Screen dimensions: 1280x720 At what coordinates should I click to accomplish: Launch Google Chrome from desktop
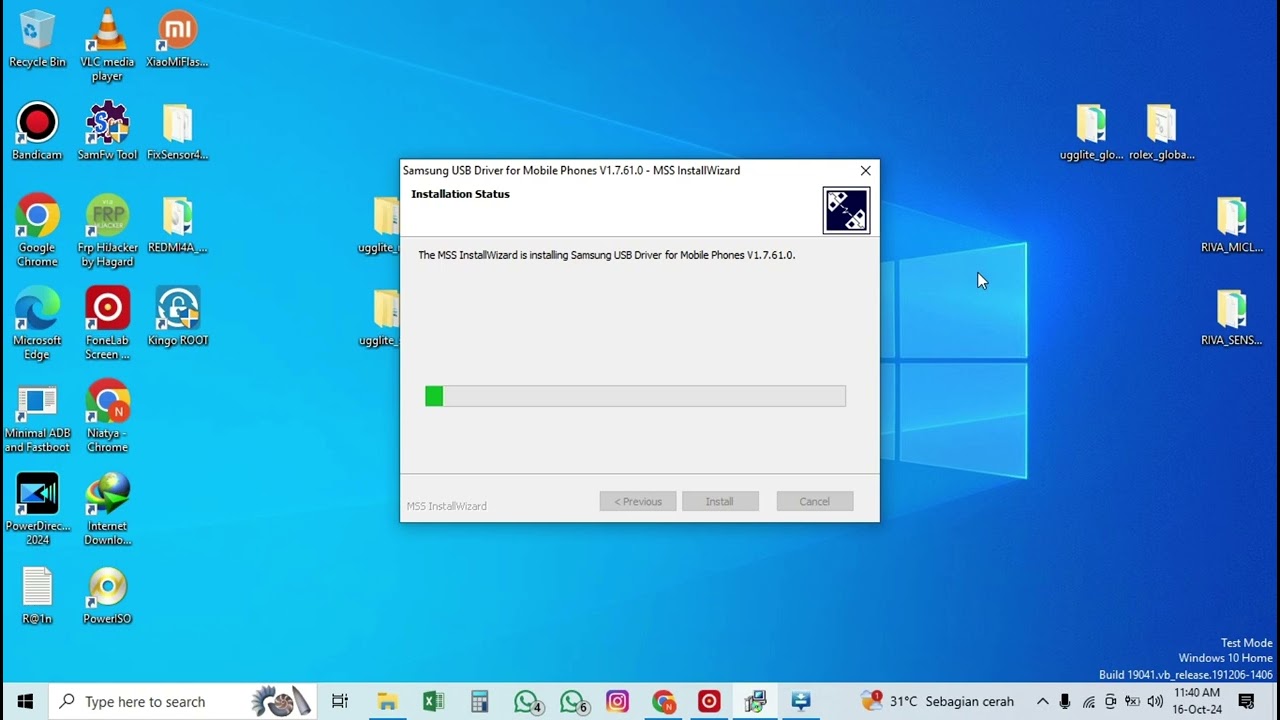tap(37, 231)
